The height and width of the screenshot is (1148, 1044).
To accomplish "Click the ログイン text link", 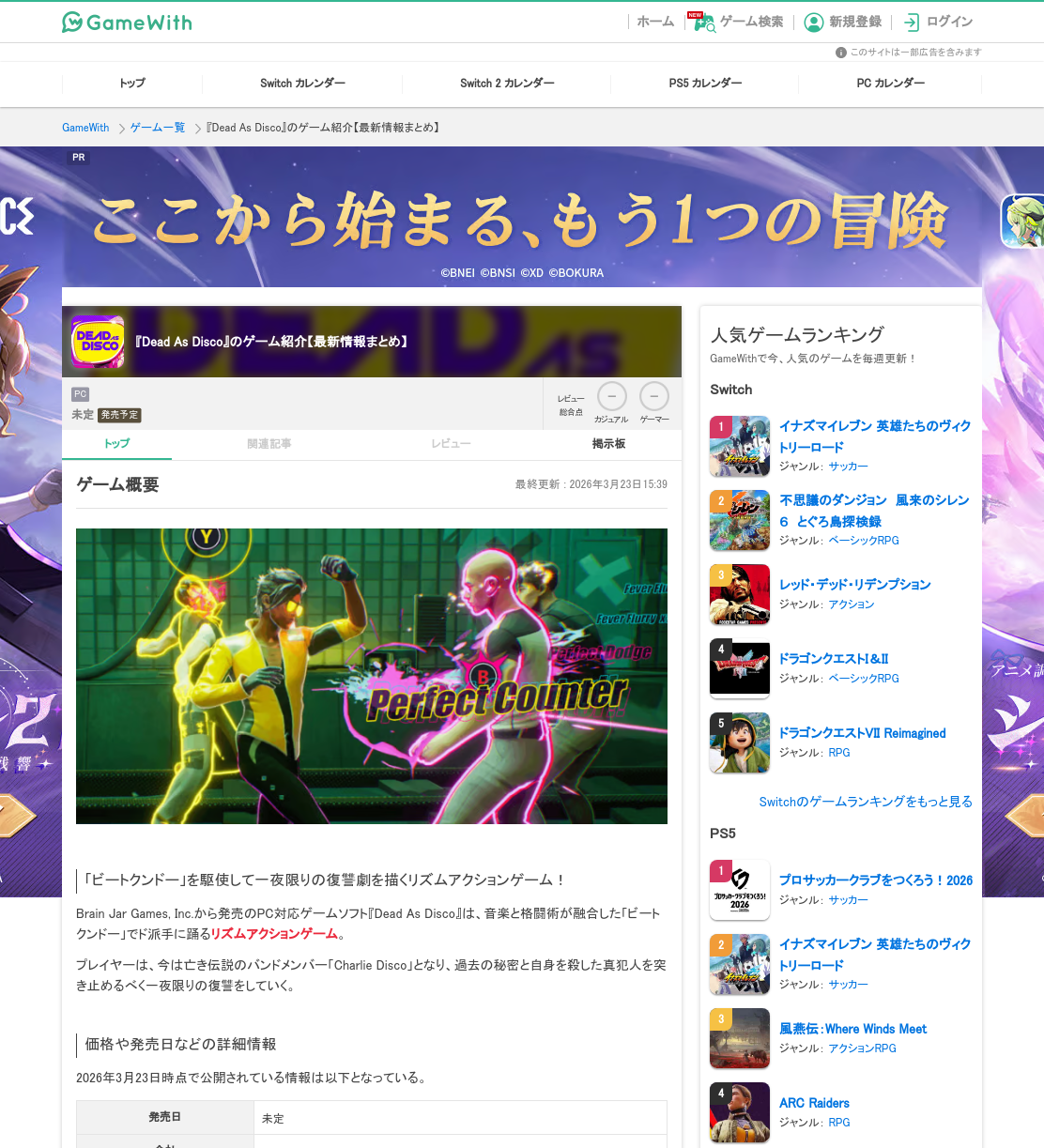I will click(x=950, y=22).
